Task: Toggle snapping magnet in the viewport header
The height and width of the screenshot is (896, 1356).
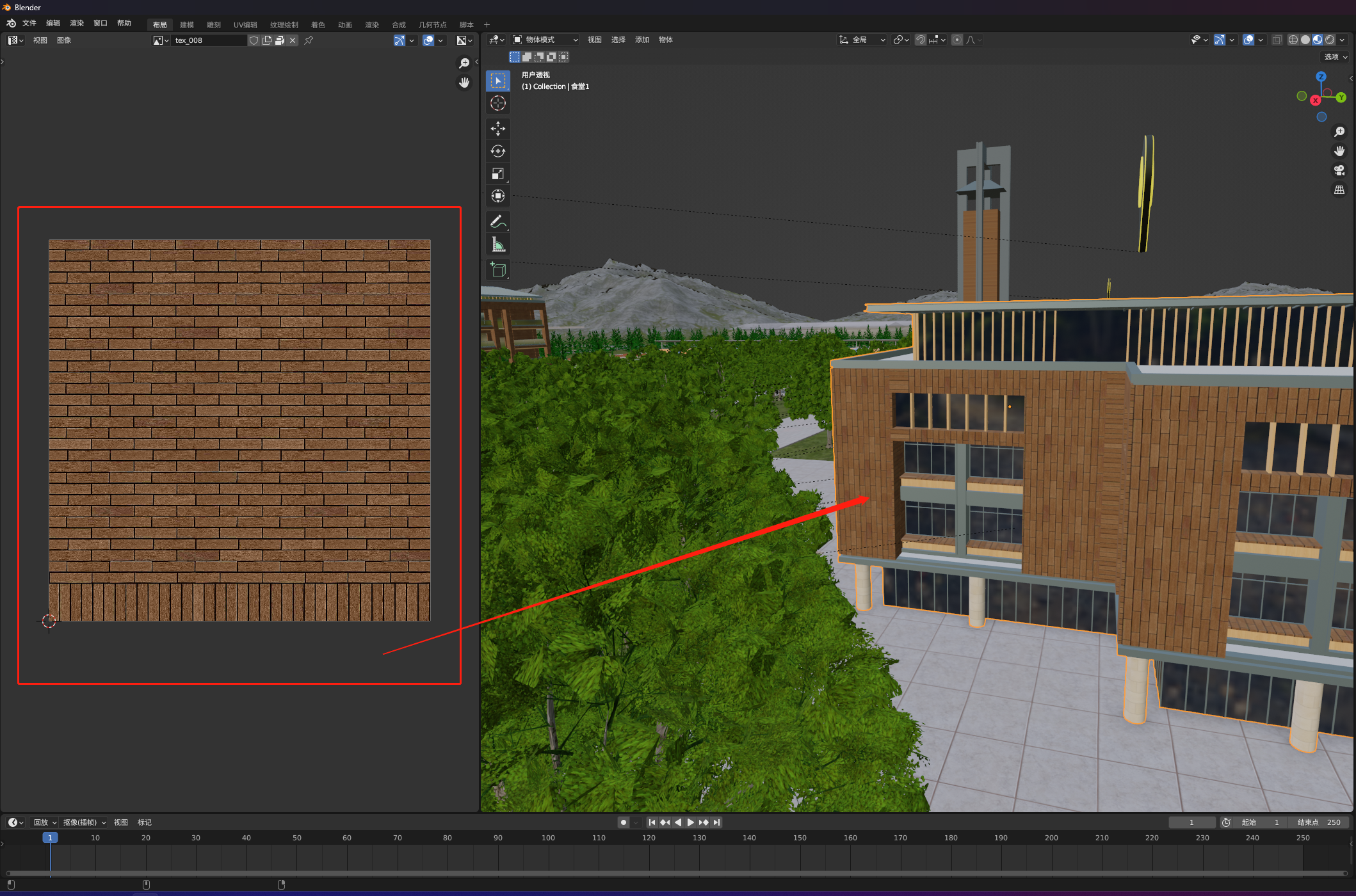Action: click(x=920, y=40)
